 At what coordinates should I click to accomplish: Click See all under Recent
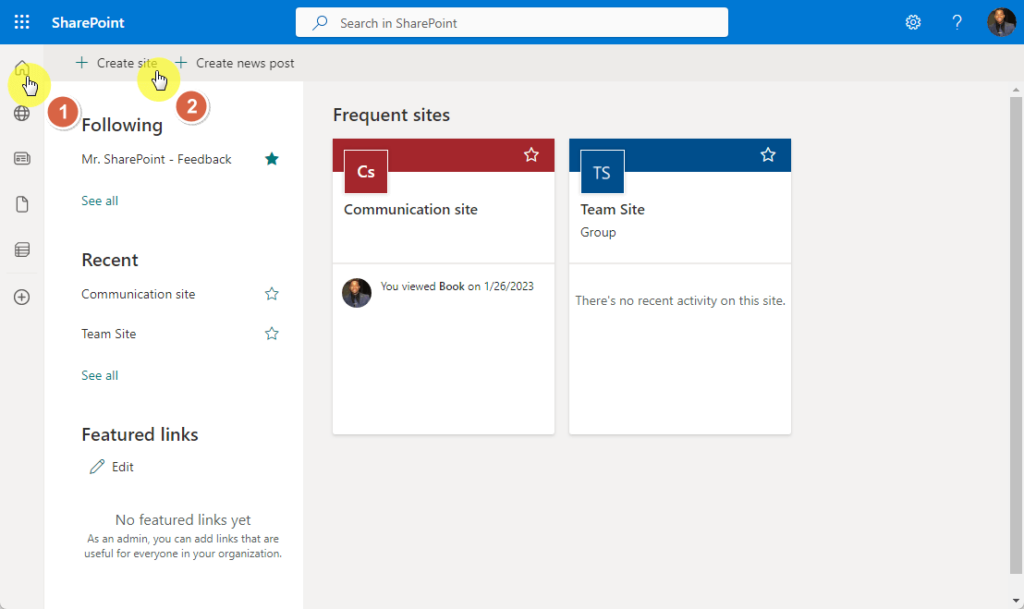pos(99,375)
